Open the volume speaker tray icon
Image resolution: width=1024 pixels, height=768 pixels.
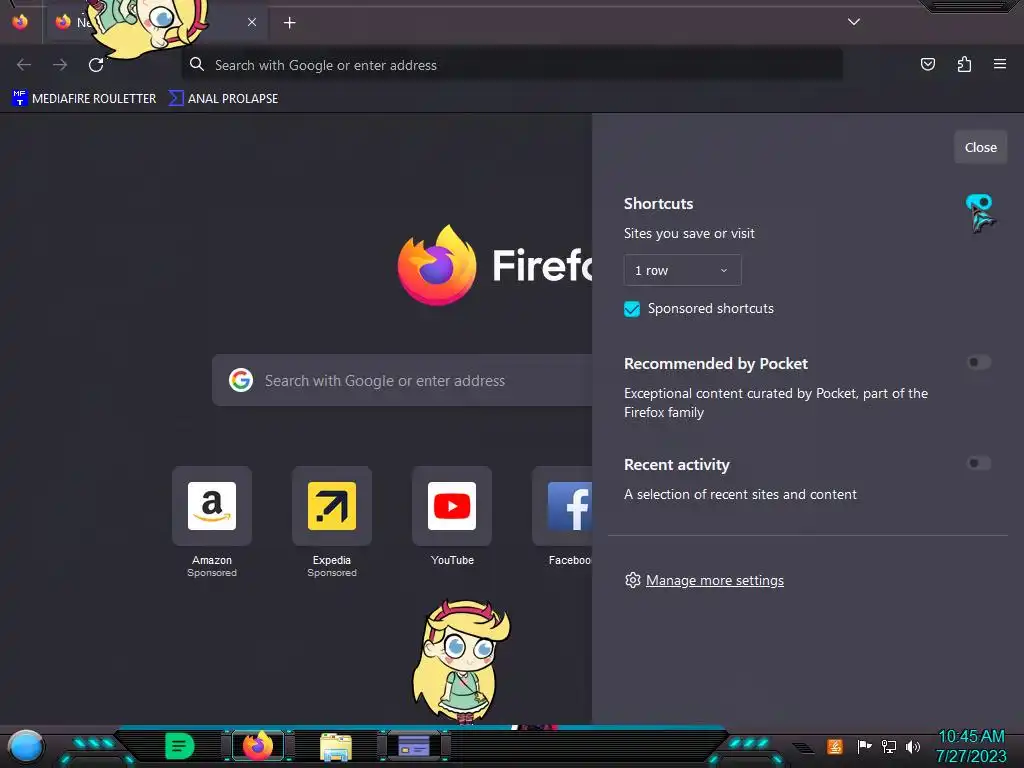point(913,746)
